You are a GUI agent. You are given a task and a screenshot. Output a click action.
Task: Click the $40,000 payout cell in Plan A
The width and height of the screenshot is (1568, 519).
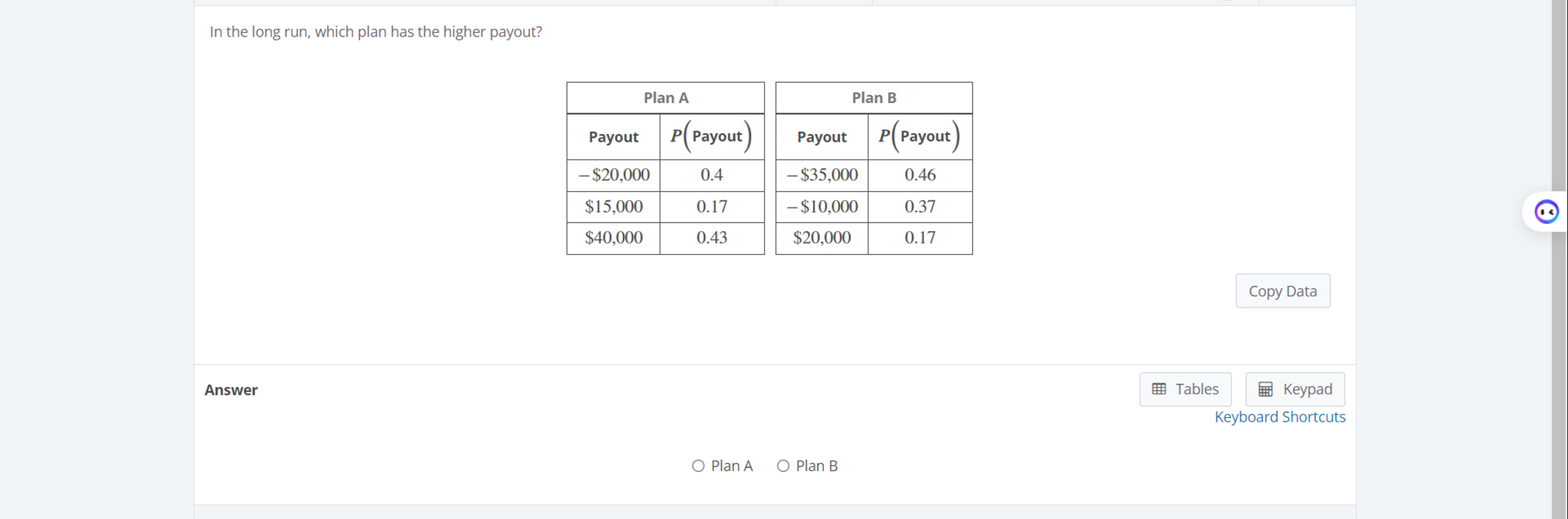613,238
